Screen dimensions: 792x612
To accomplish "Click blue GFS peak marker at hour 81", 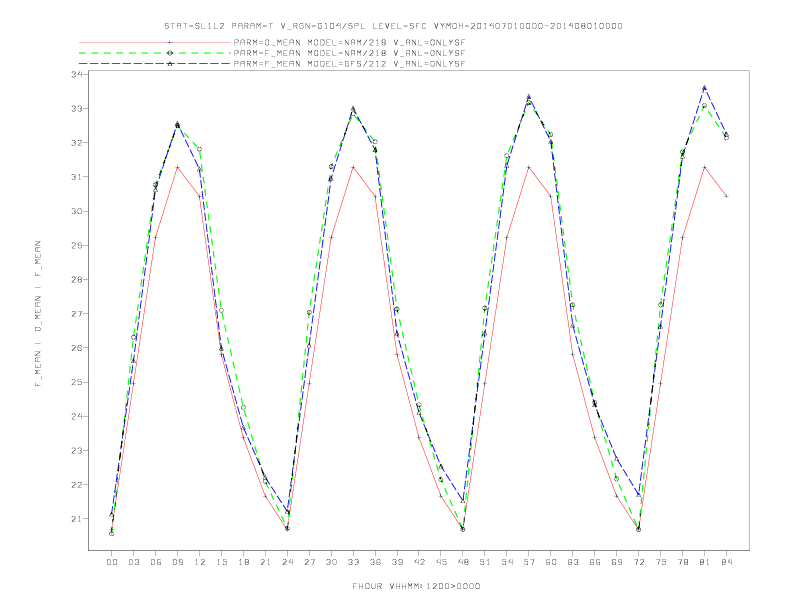I will pos(705,88).
